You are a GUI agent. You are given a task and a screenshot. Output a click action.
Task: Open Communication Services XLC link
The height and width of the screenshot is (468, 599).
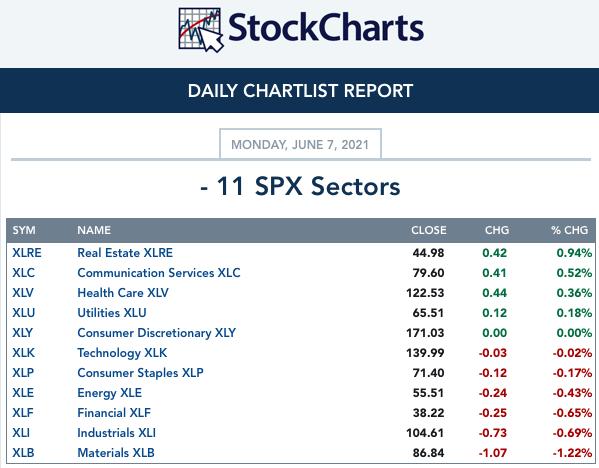(159, 273)
